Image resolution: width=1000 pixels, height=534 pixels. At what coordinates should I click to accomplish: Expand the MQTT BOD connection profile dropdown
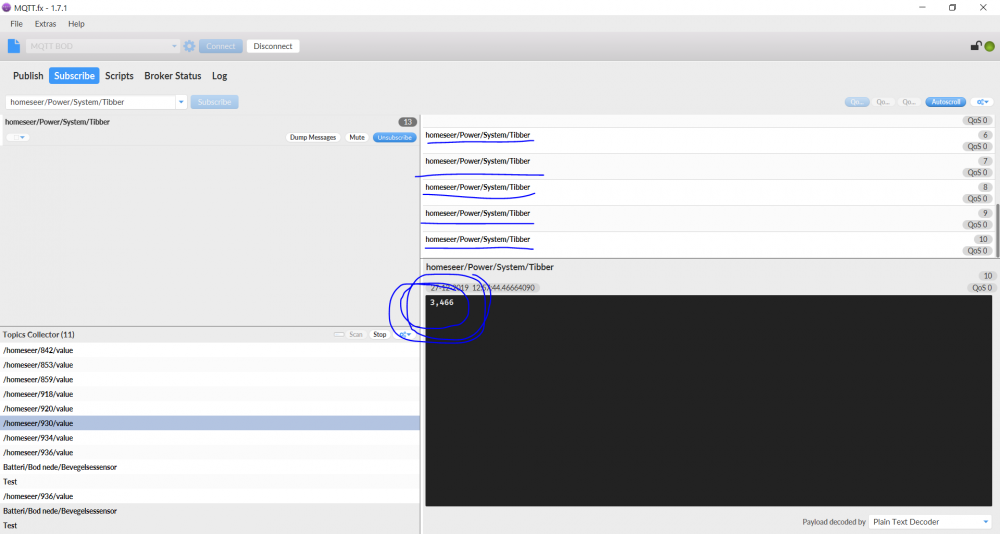click(174, 46)
